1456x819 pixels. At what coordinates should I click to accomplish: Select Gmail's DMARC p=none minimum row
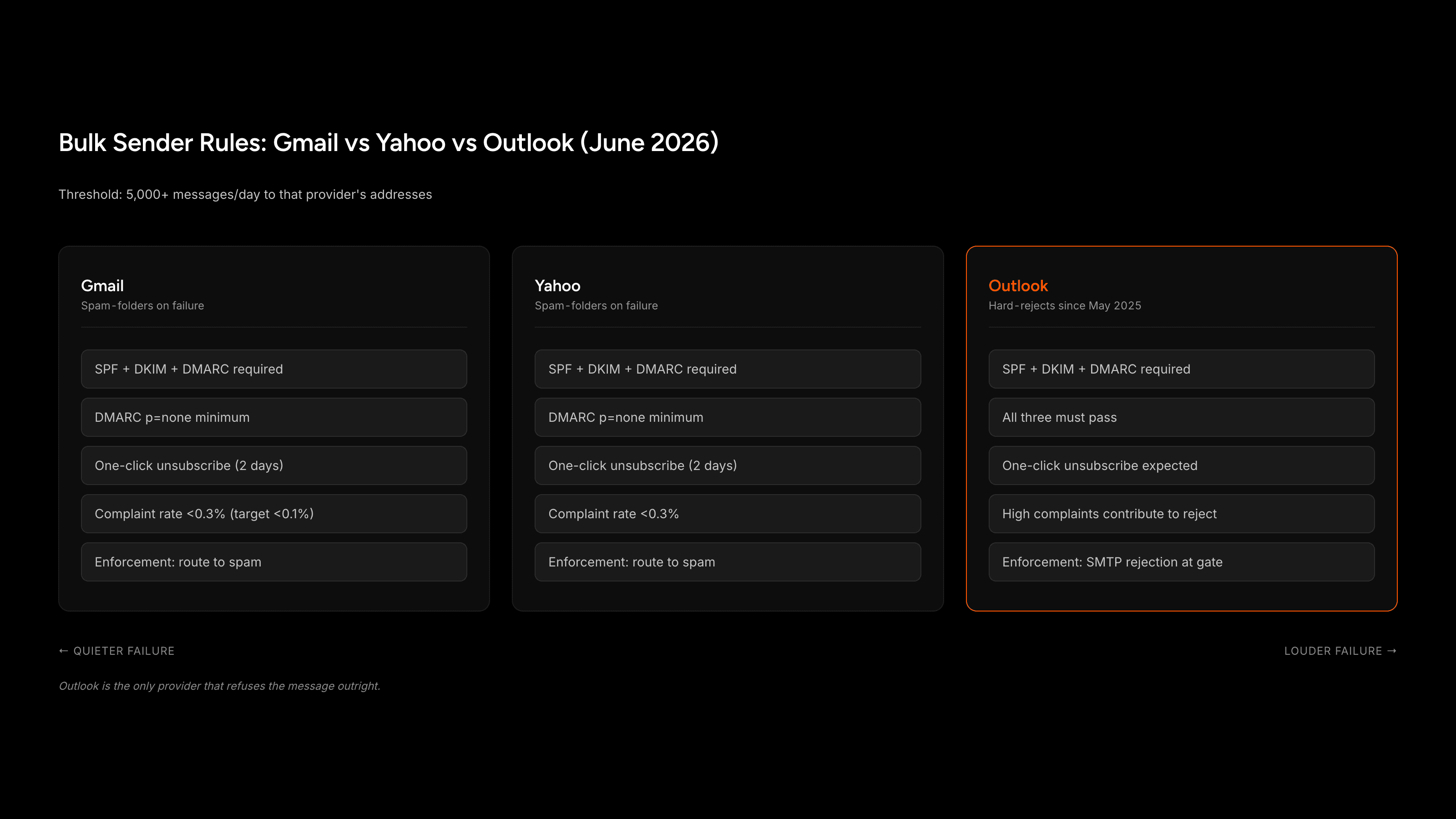274,417
